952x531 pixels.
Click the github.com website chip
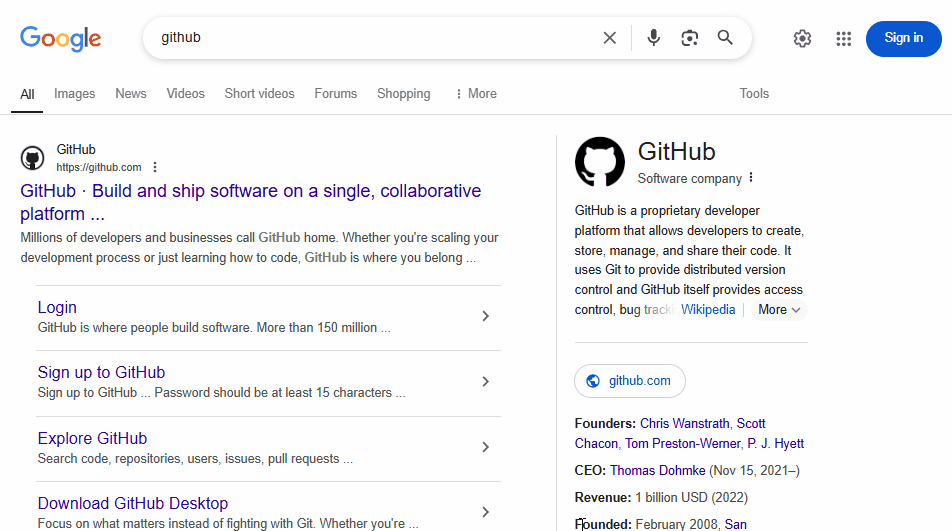(630, 381)
